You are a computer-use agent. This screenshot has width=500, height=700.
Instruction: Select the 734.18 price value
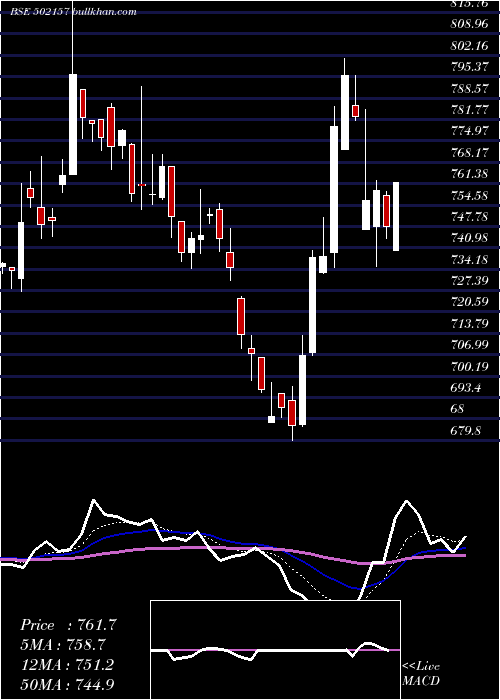coord(469,259)
